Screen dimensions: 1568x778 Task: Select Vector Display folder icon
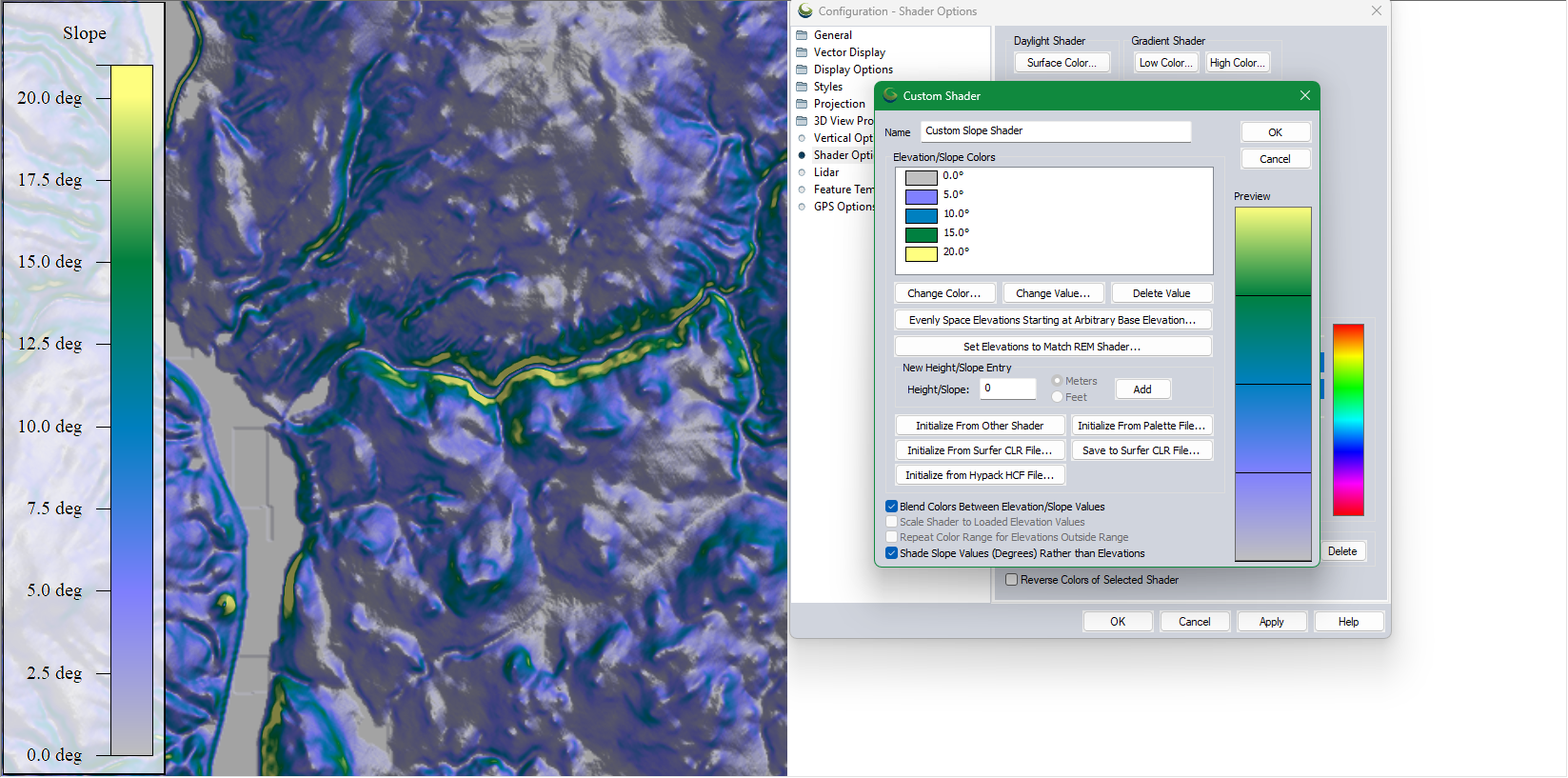click(x=802, y=52)
